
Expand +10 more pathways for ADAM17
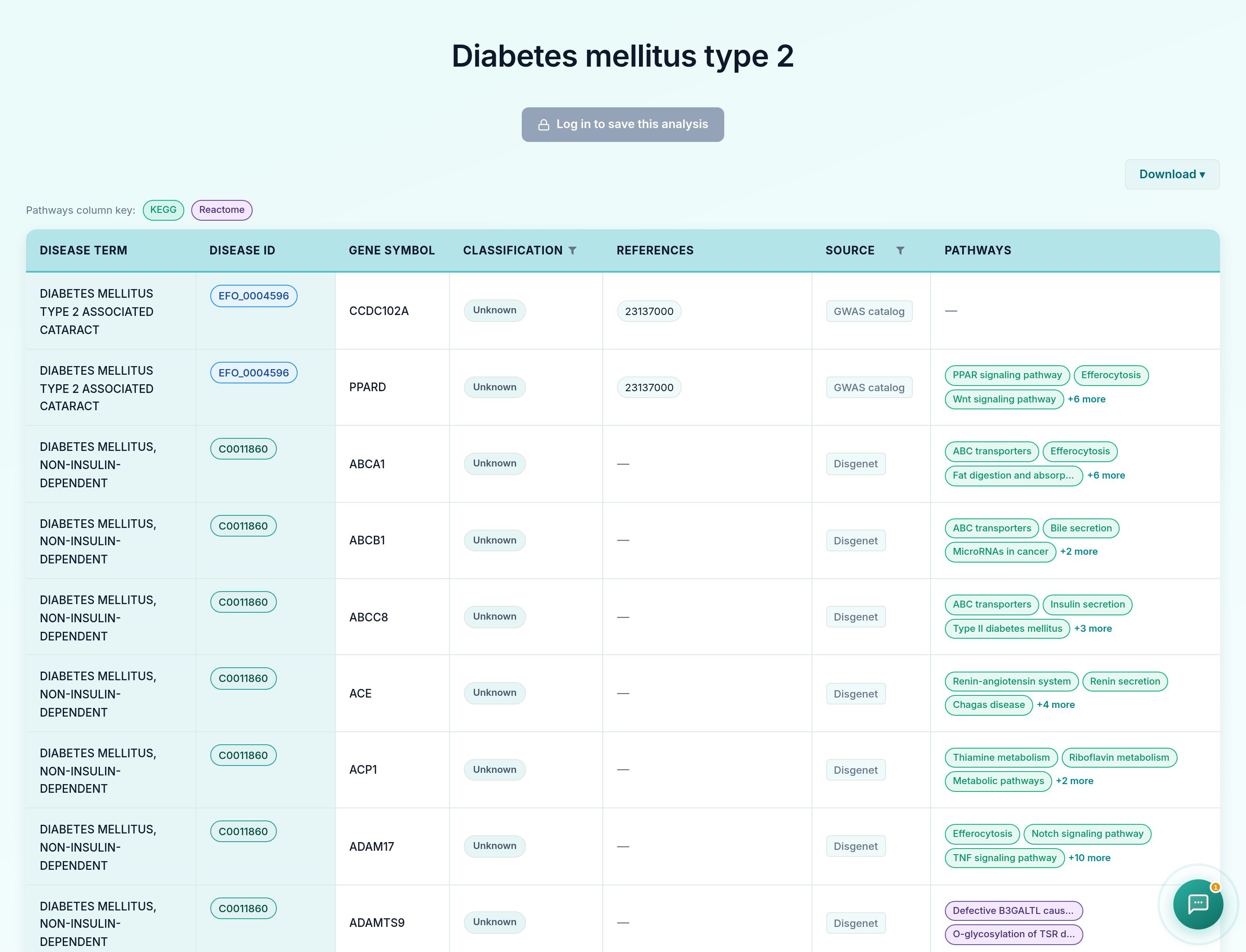pyautogui.click(x=1089, y=858)
